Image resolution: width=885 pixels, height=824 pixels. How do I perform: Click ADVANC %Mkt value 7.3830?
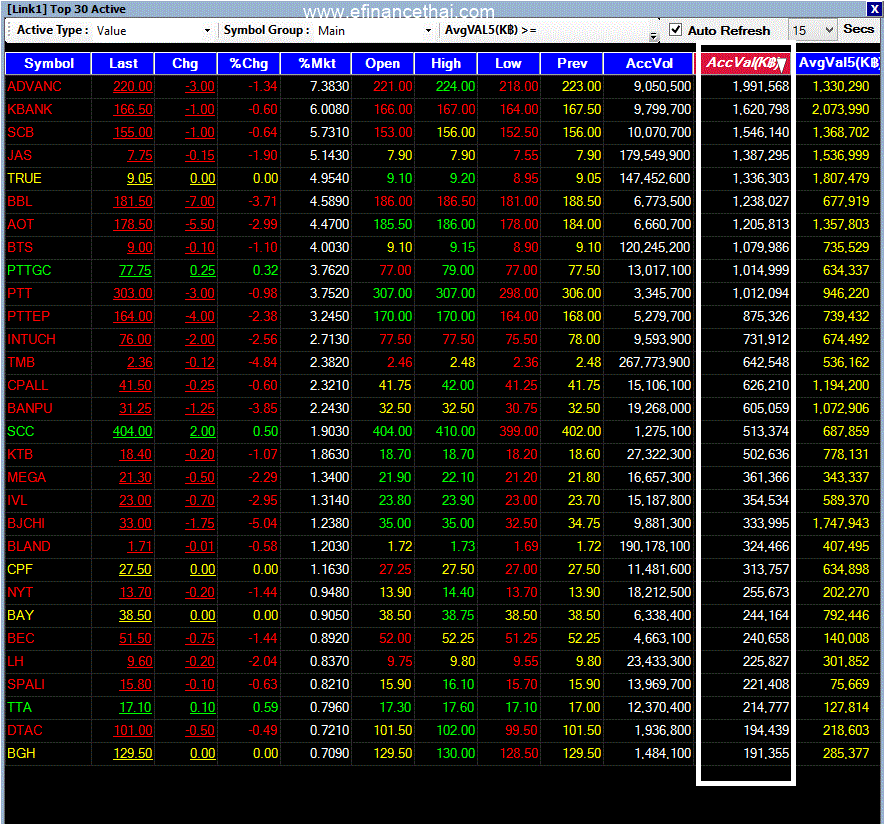point(330,86)
